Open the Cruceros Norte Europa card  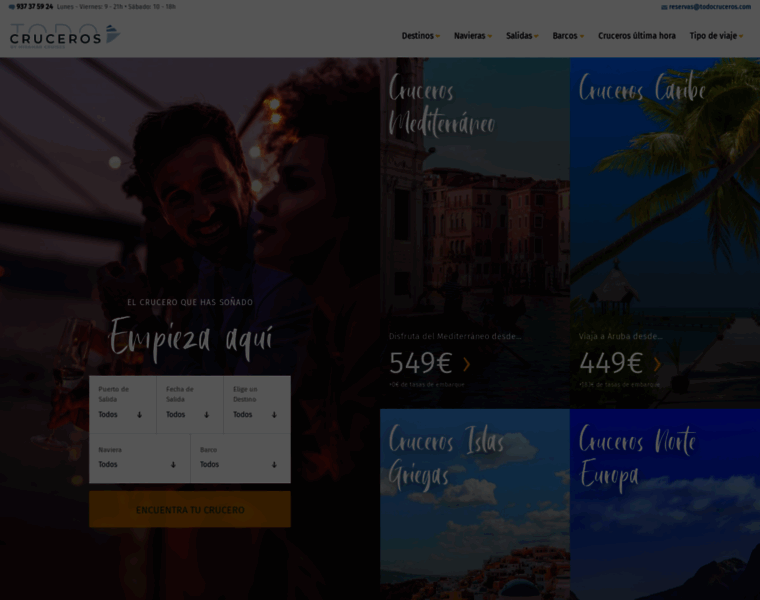click(665, 505)
